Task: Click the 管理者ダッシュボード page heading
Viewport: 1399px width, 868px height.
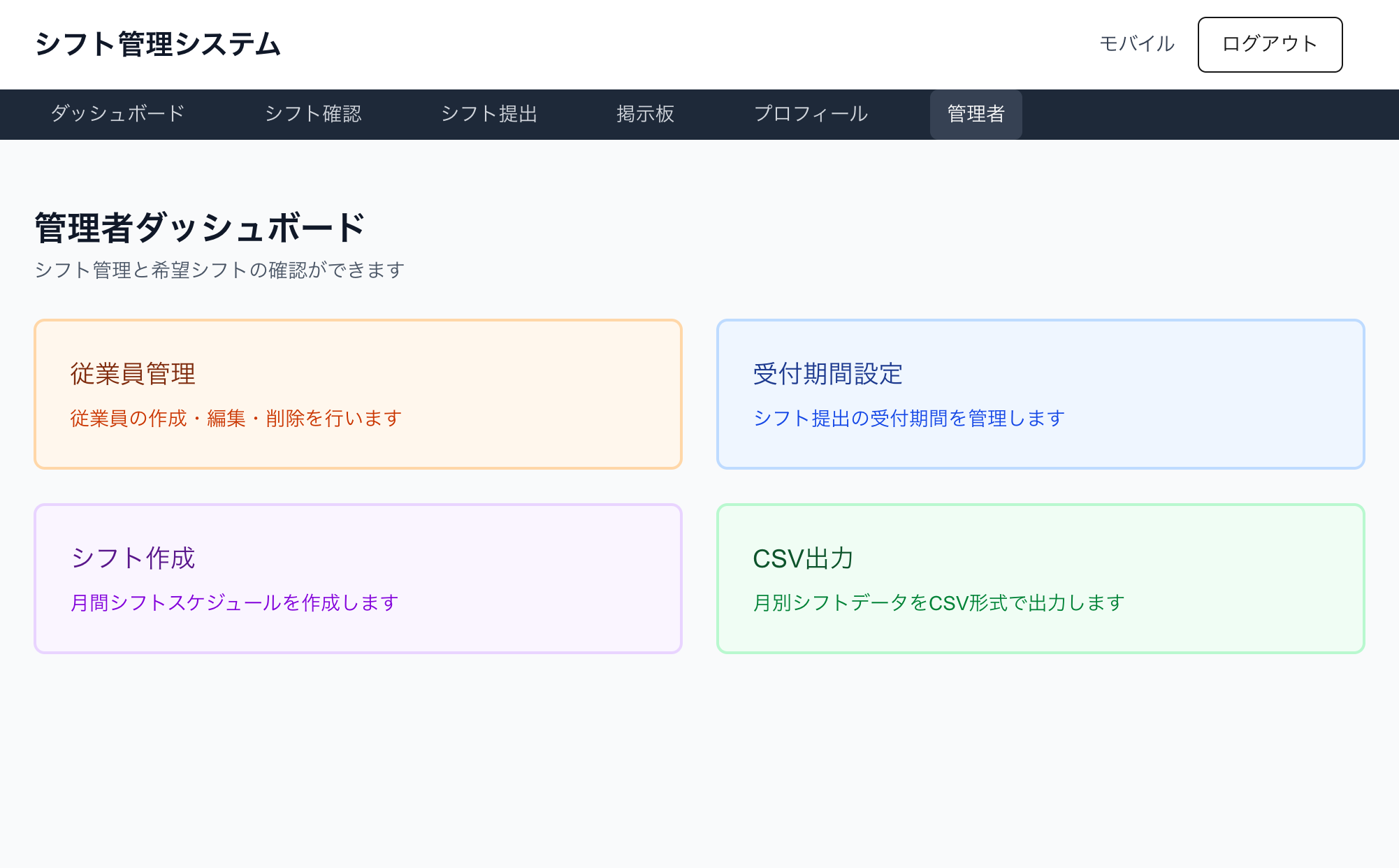Action: [200, 229]
